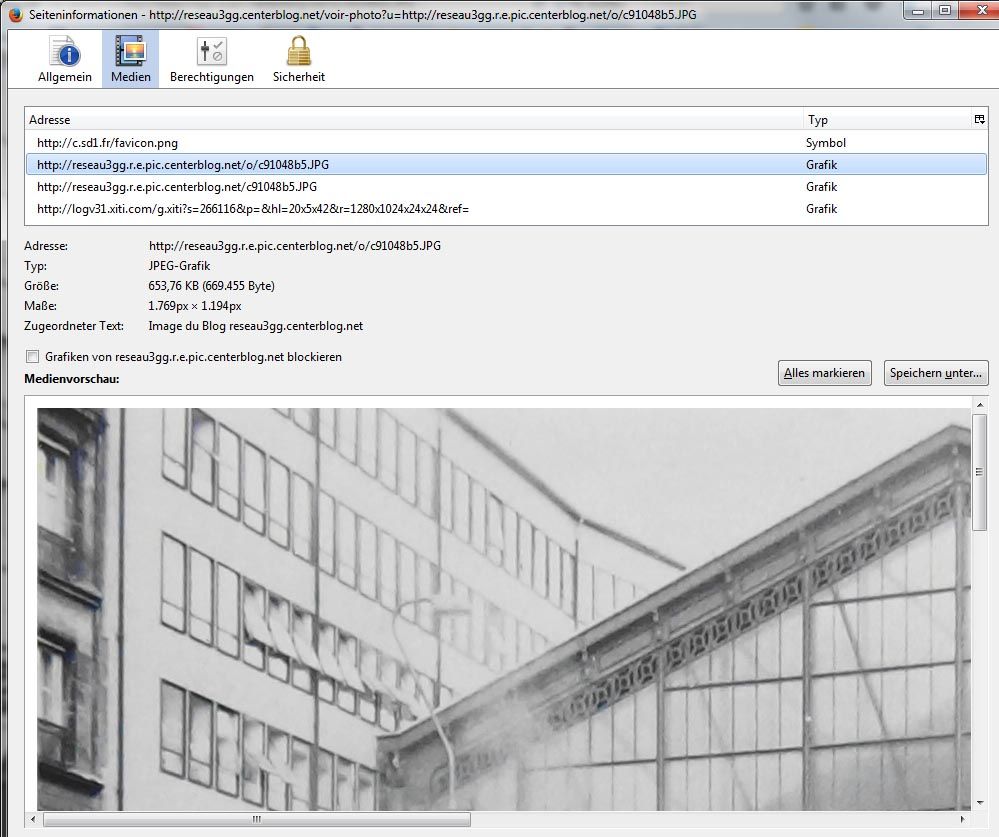Maximize the Seiteninformationen window
Image resolution: width=999 pixels, height=837 pixels.
(x=944, y=12)
